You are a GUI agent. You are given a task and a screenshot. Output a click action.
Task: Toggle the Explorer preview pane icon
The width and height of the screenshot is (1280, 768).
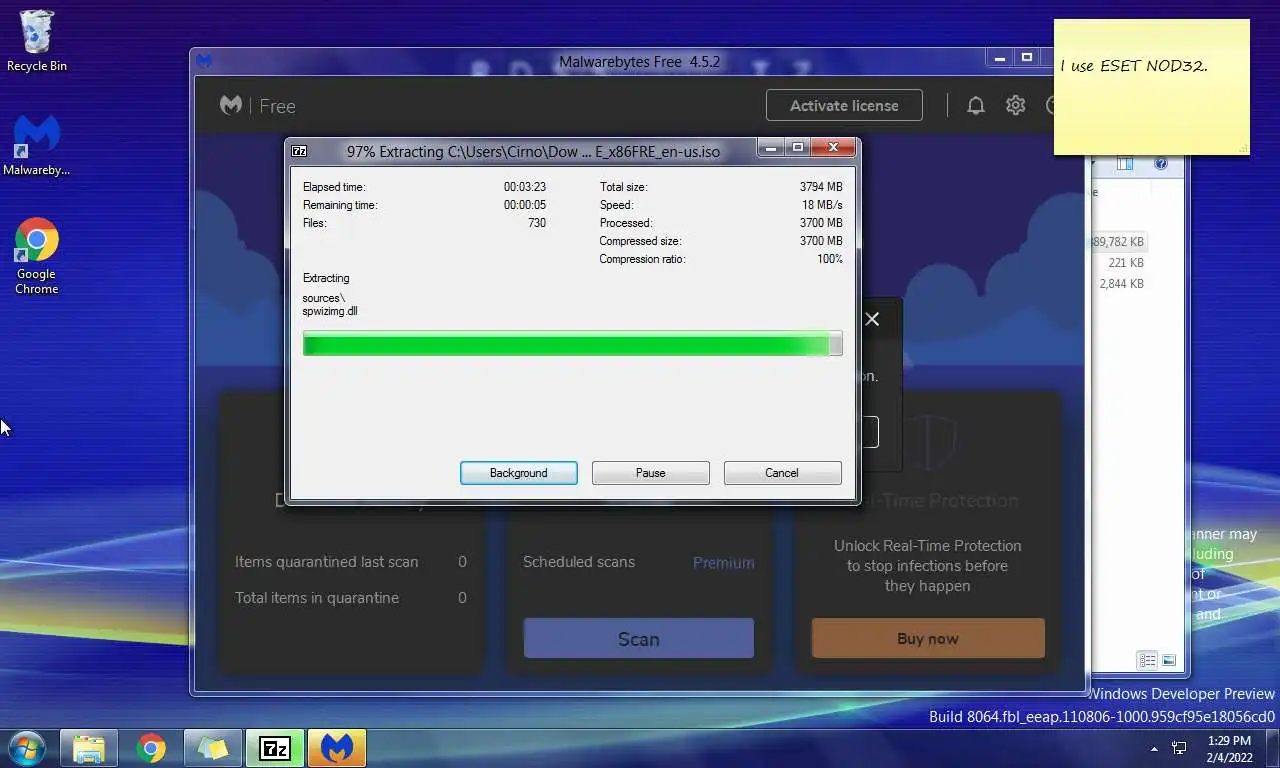(1125, 164)
